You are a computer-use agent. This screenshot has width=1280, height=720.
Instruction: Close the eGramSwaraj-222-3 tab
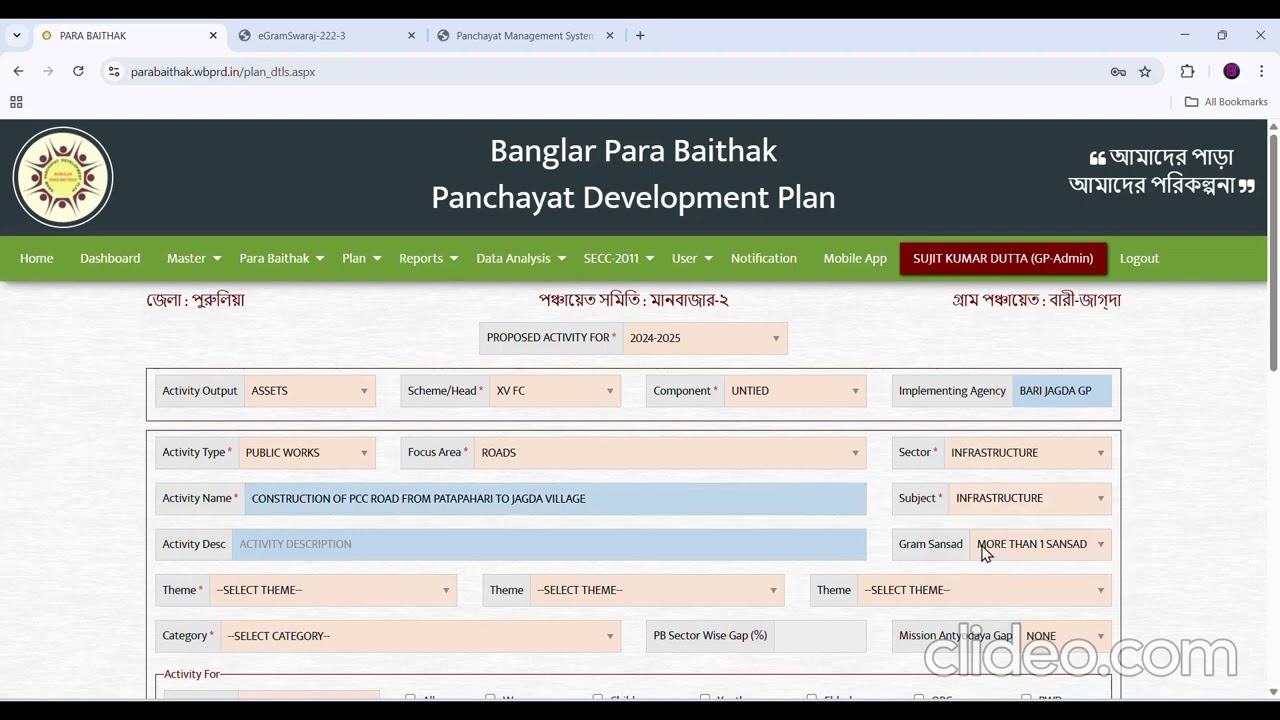(411, 35)
